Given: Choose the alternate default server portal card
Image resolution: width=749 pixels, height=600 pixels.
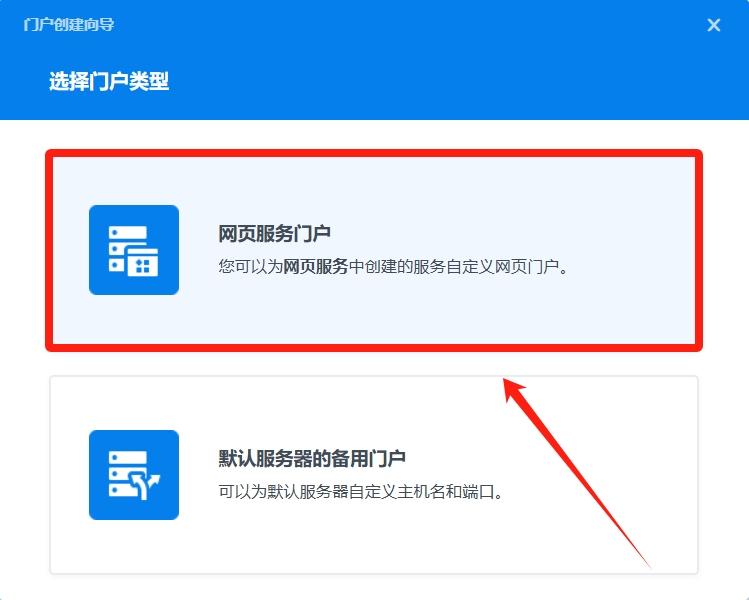Looking at the screenshot, I should [374, 475].
